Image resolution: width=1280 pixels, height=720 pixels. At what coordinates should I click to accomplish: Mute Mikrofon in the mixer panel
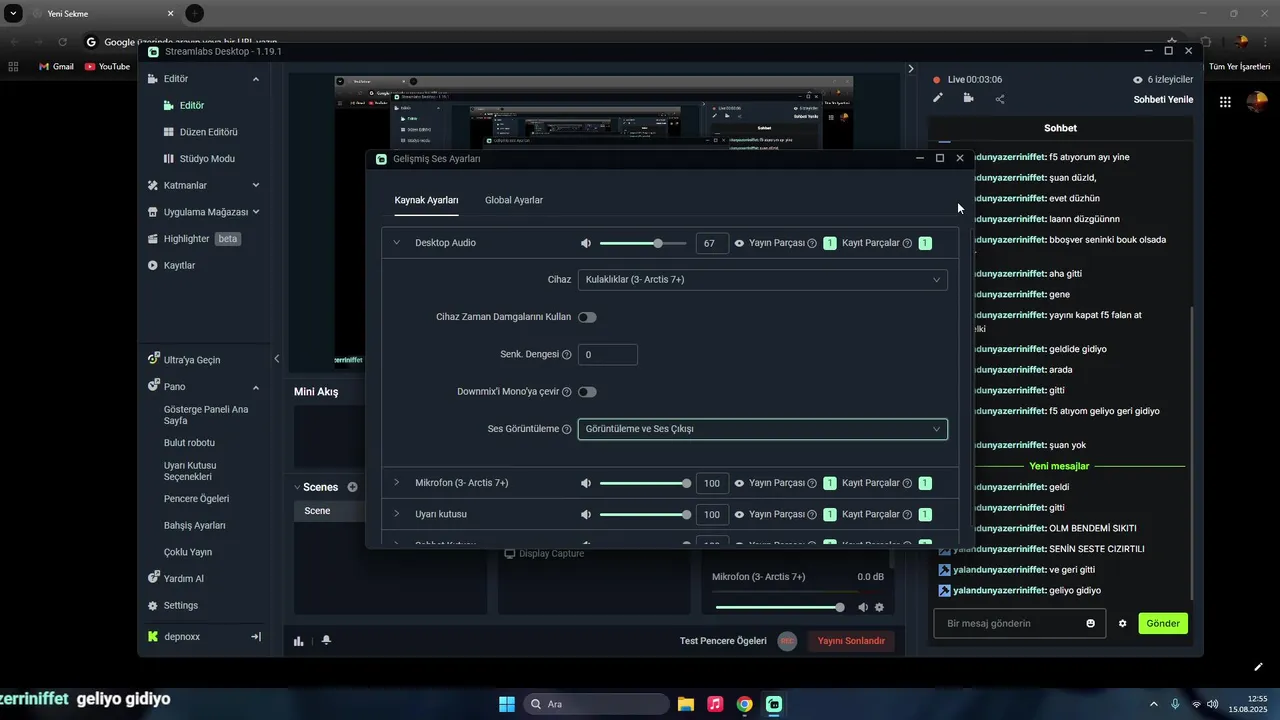[862, 607]
